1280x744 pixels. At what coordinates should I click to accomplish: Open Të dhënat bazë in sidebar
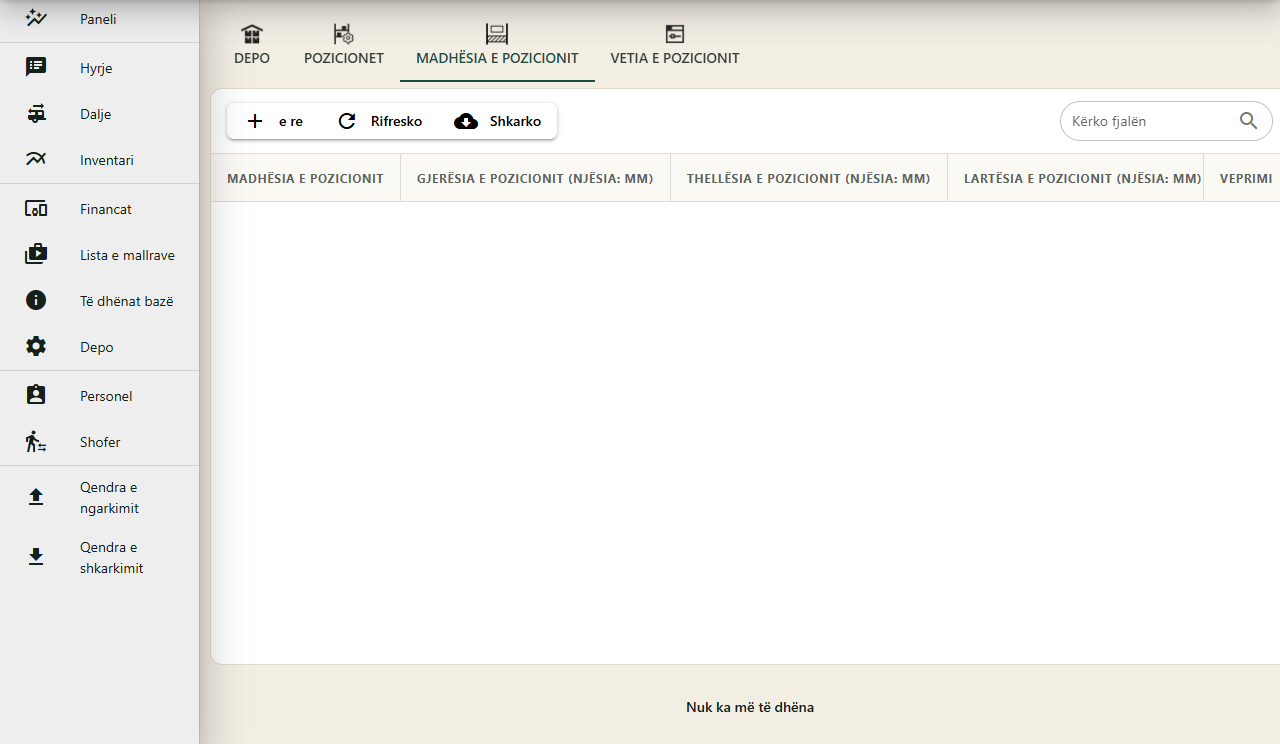[99, 301]
